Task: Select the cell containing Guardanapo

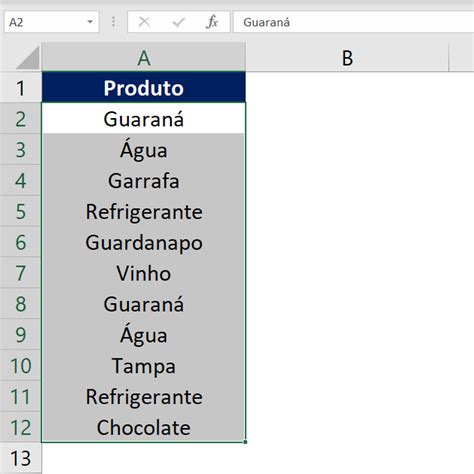Action: tap(144, 242)
